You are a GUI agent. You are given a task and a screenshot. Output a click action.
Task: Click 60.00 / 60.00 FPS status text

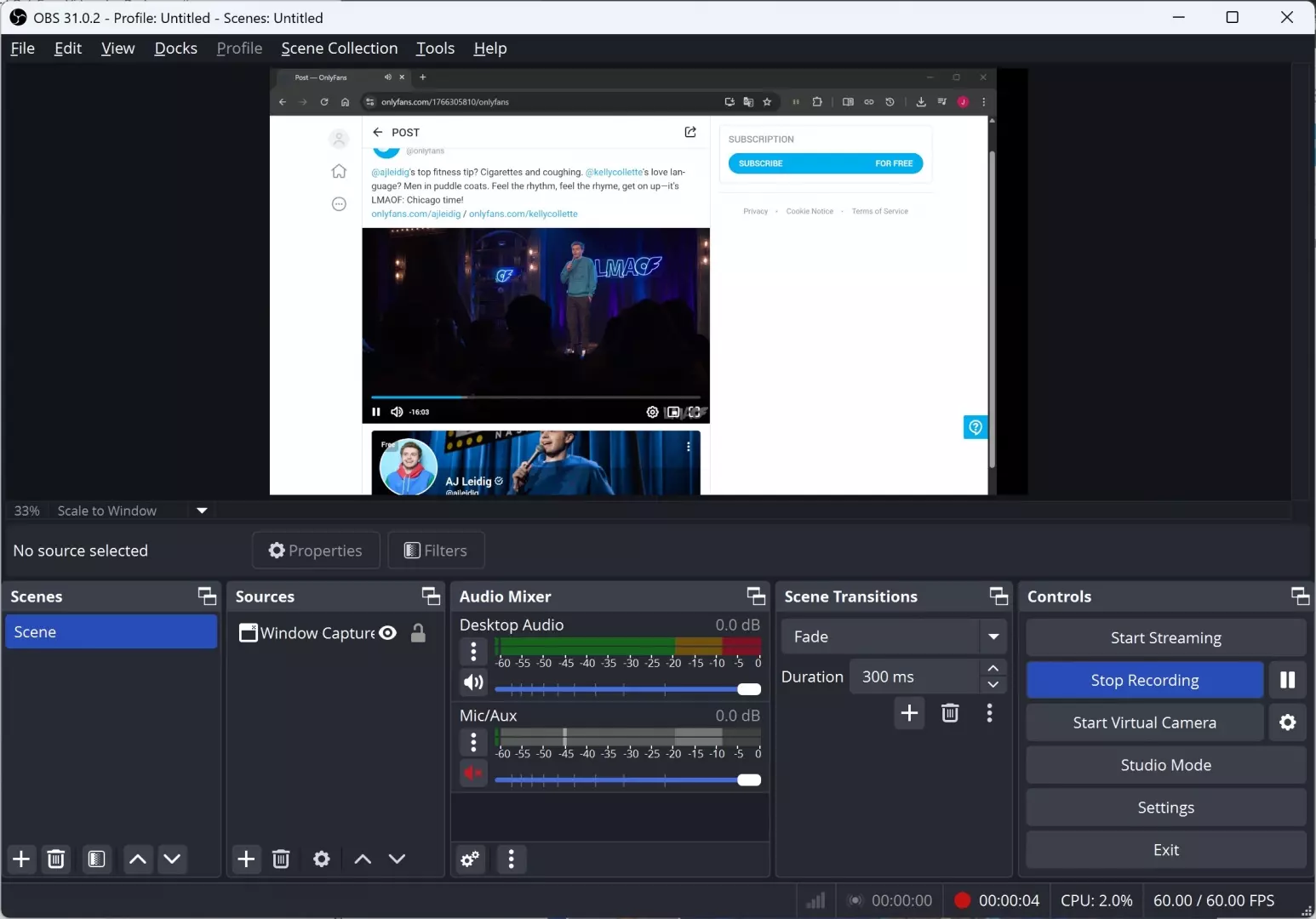1214,900
